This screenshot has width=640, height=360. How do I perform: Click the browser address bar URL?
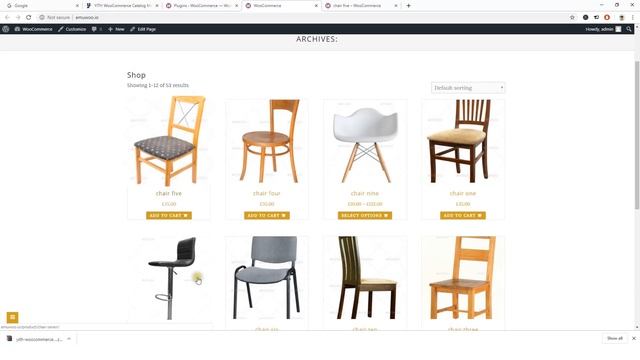tap(87, 18)
